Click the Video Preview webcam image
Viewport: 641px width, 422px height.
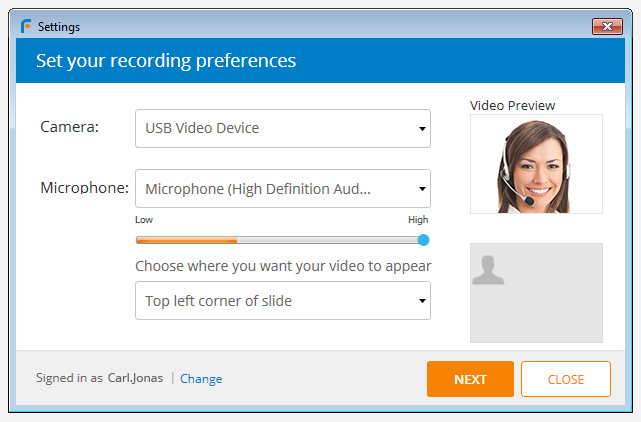pos(536,164)
